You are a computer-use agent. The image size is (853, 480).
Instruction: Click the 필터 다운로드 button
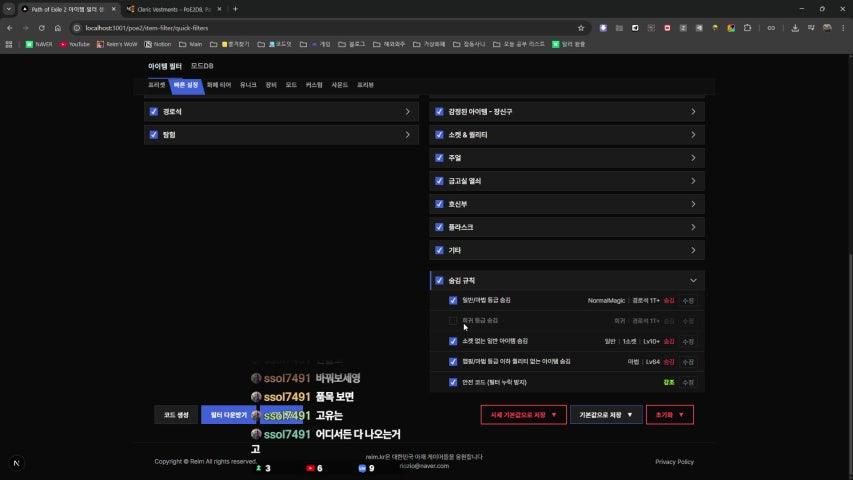point(229,414)
